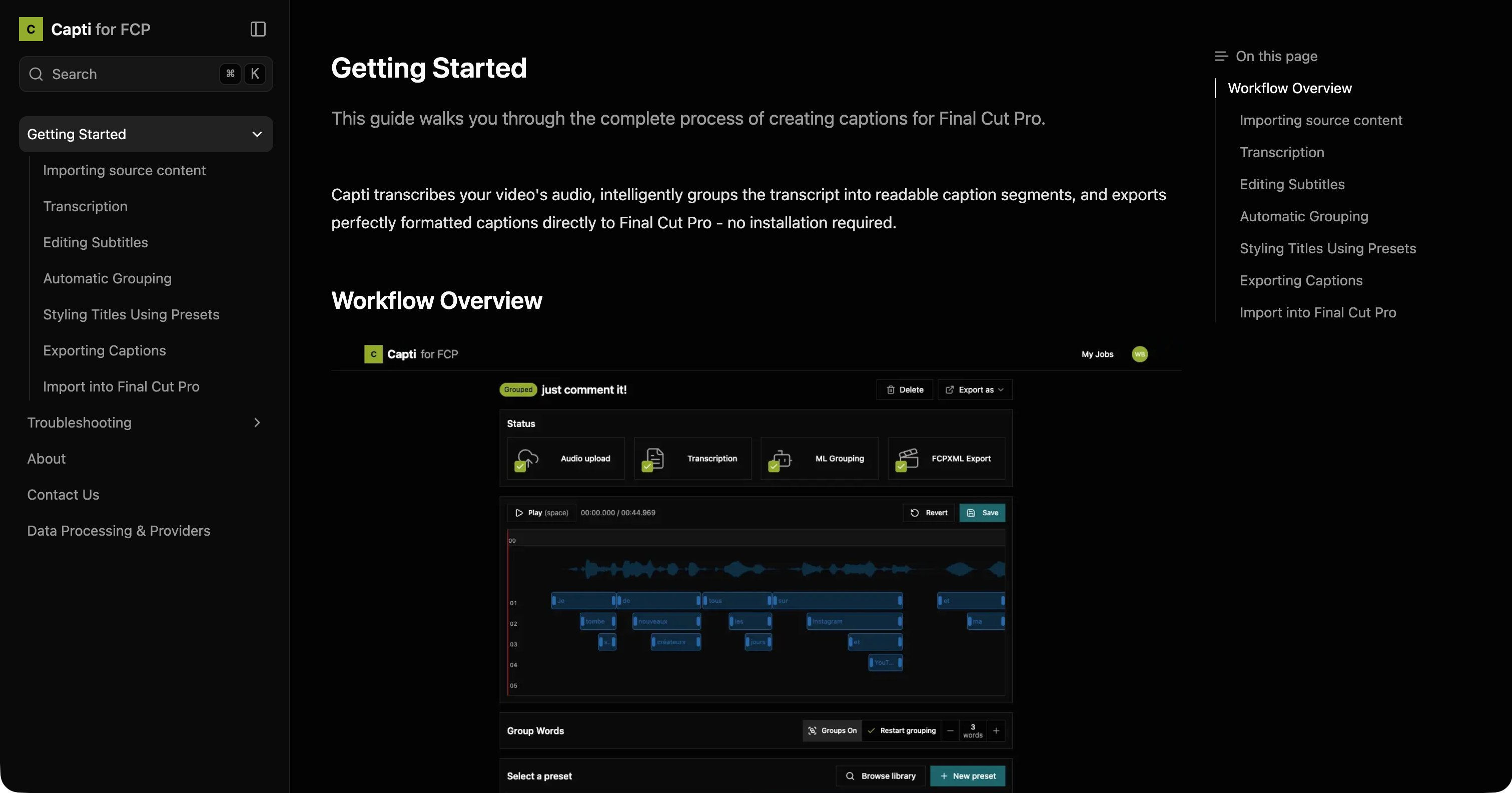Screen dimensions: 1512x793
Task: Click the New preset button
Action: pos(967,775)
